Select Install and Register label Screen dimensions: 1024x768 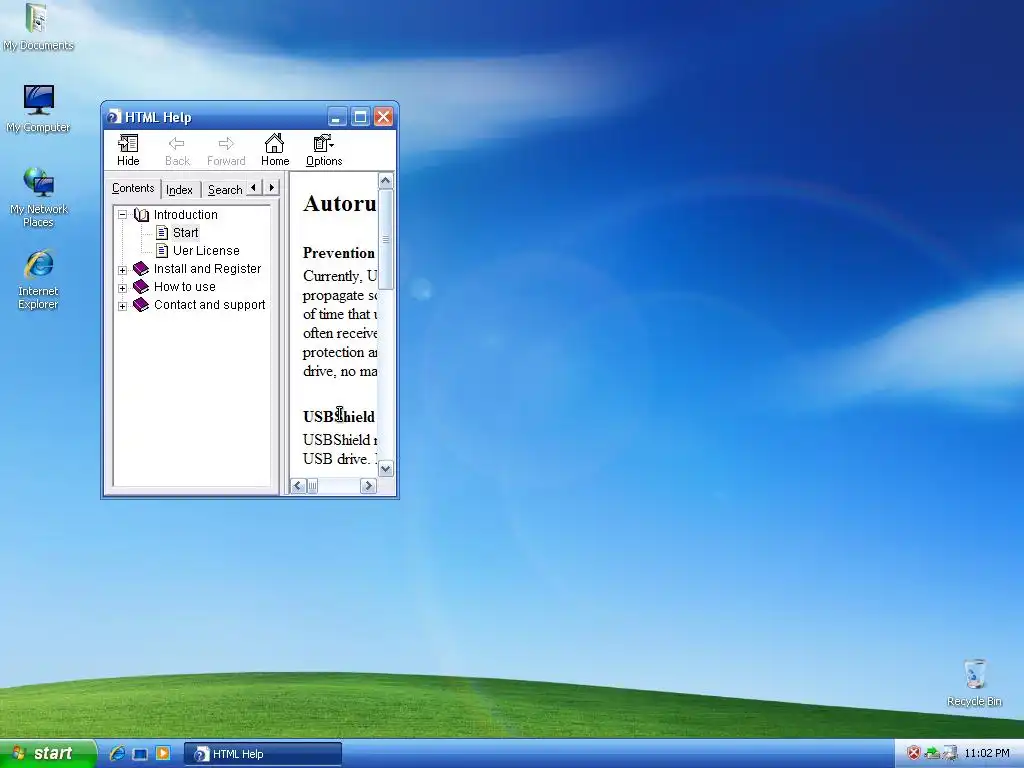208,268
